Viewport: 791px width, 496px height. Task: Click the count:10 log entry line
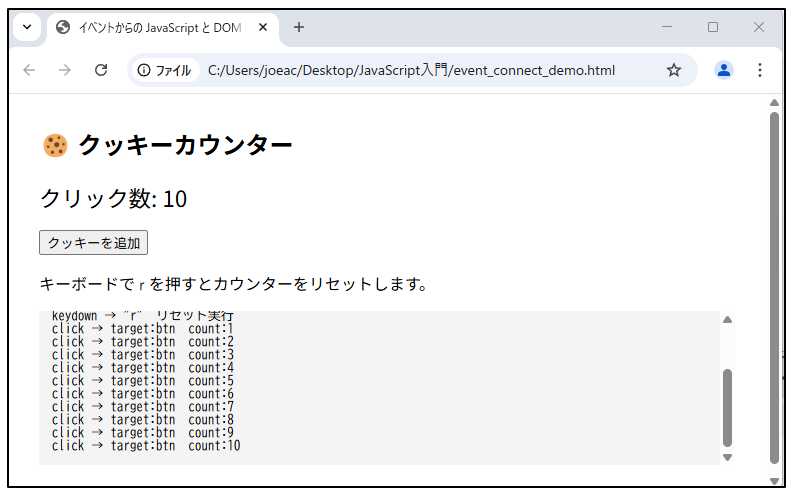point(146,446)
